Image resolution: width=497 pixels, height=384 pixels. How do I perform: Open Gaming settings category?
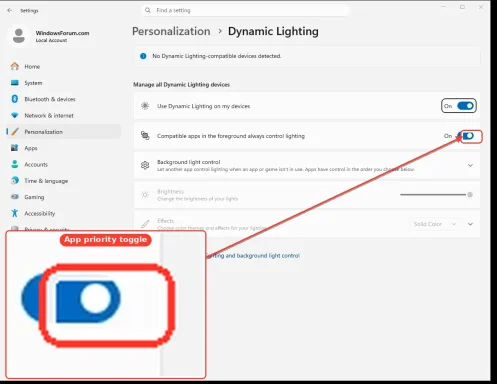tap(63, 197)
